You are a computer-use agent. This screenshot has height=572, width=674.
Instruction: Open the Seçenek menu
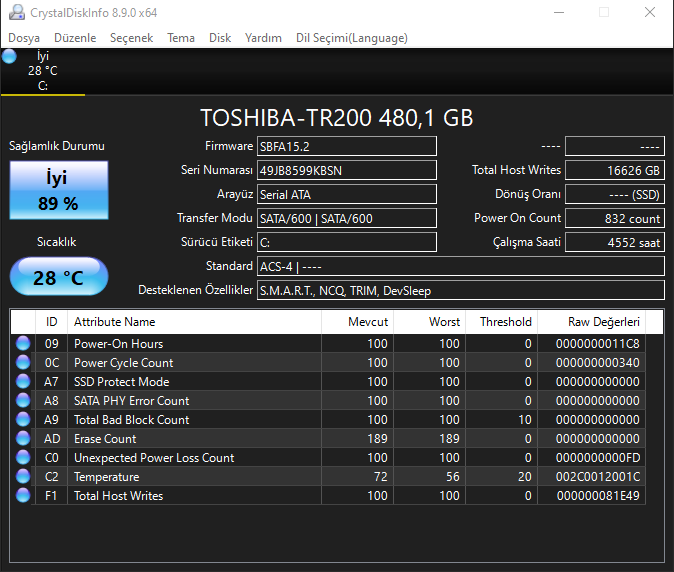coord(132,38)
